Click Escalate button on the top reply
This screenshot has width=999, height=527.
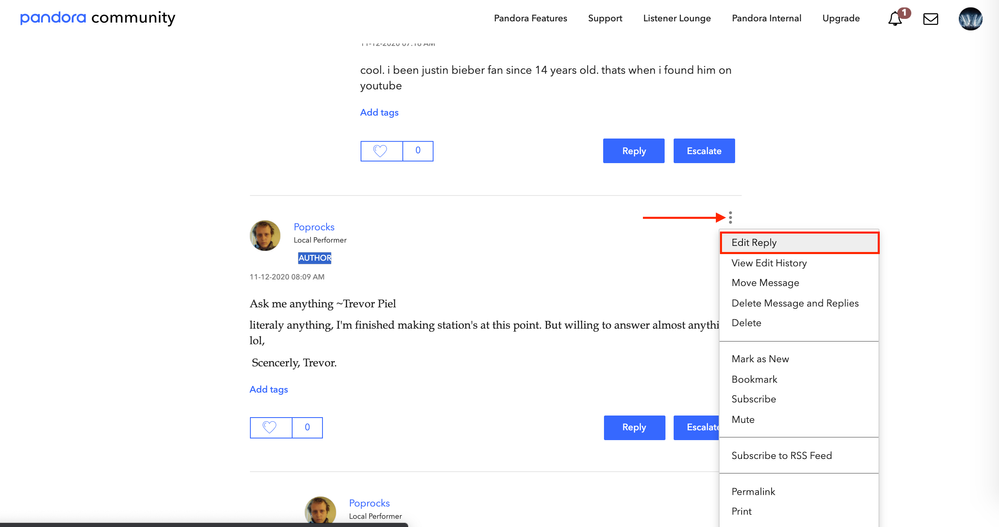pyautogui.click(x=704, y=151)
